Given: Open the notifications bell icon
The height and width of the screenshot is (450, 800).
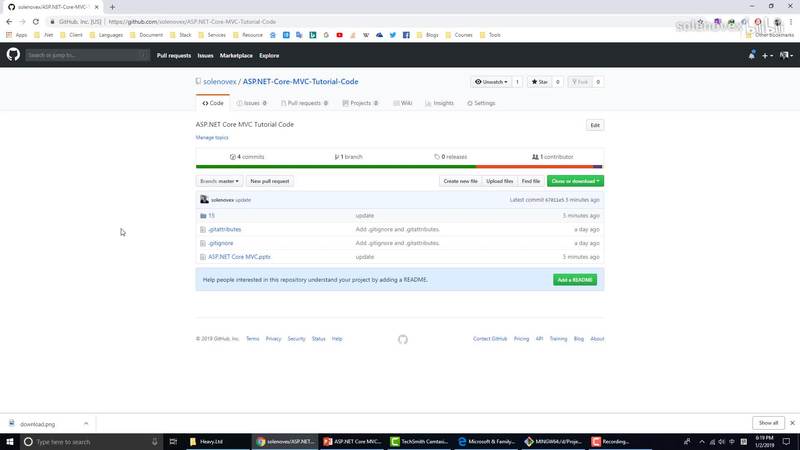Looking at the screenshot, I should coord(752,55).
